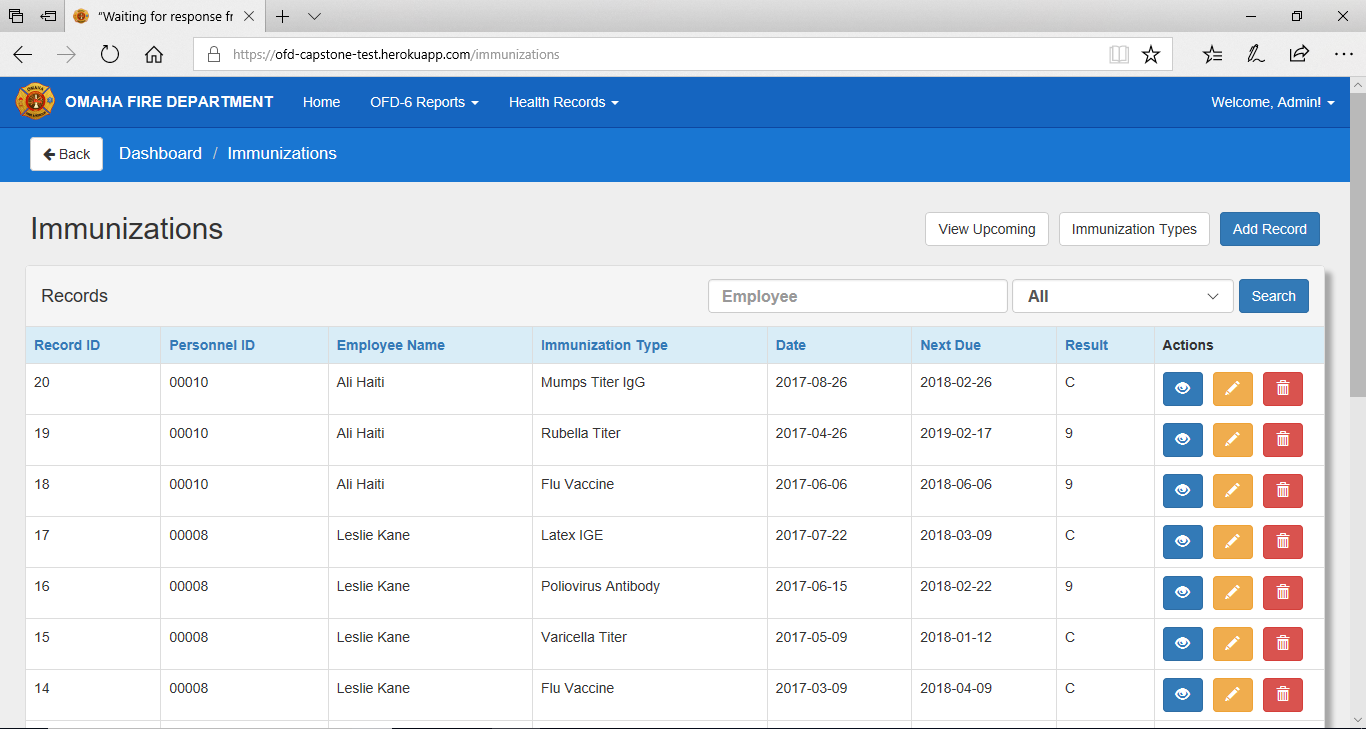This screenshot has height=729, width=1366.
Task: Go back in browser history
Action: [22, 55]
